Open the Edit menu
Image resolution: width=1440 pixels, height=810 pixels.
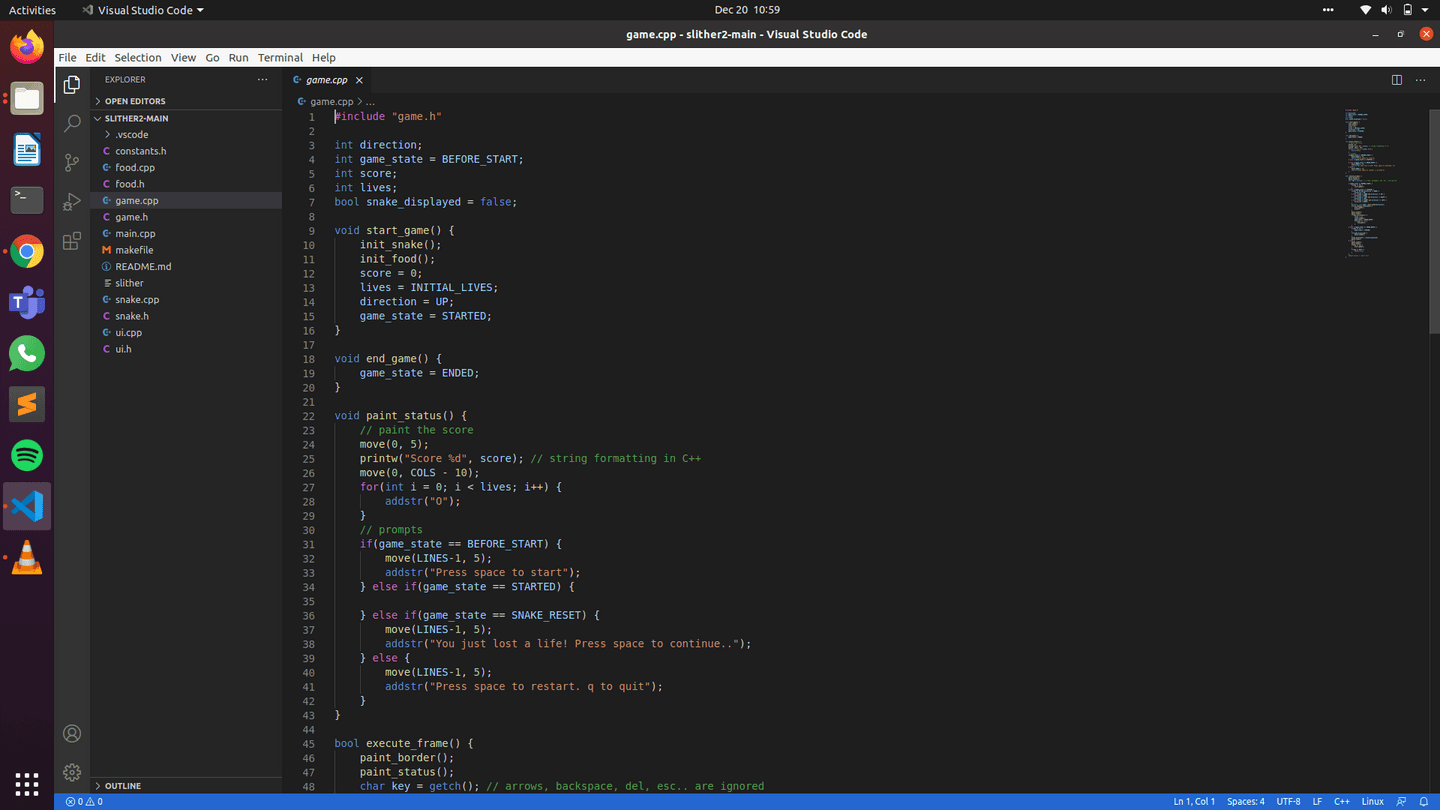[95, 58]
